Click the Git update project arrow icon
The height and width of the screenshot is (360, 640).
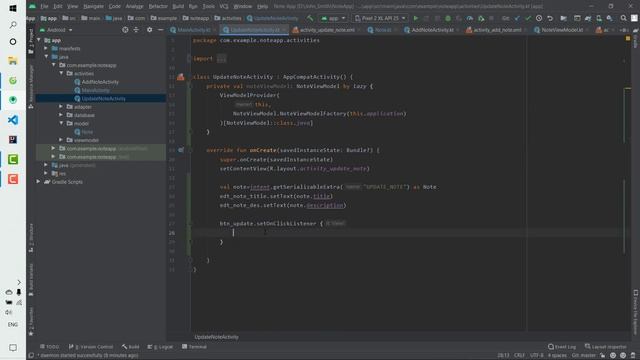tap(517, 18)
